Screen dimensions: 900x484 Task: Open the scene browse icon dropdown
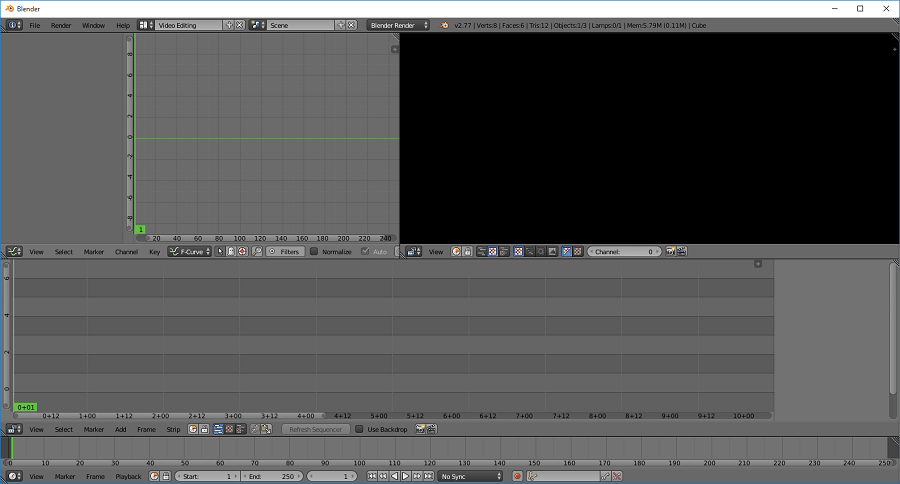point(258,25)
